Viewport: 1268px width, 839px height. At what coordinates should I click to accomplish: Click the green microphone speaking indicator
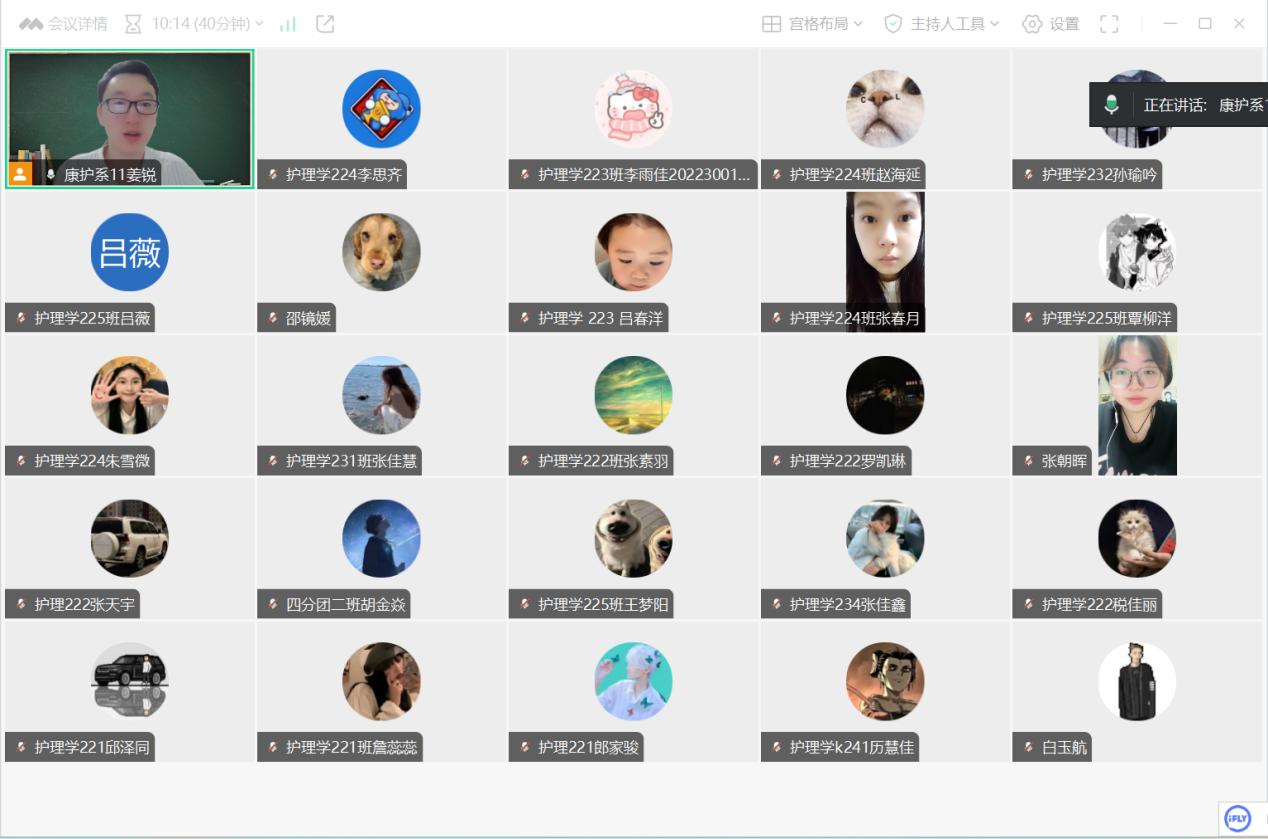coord(1111,105)
